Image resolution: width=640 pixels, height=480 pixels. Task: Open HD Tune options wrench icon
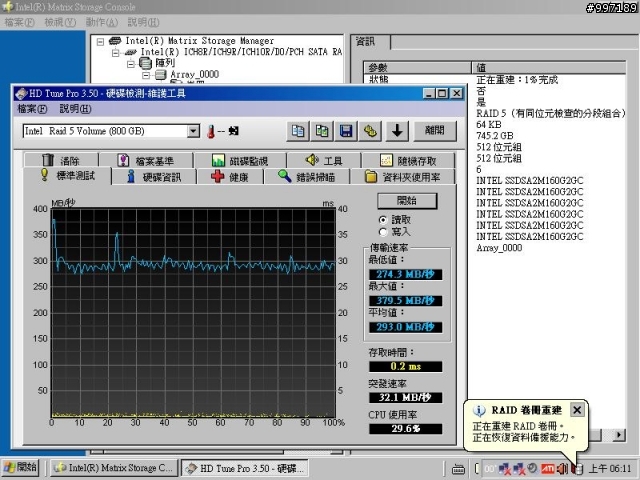tap(370, 131)
